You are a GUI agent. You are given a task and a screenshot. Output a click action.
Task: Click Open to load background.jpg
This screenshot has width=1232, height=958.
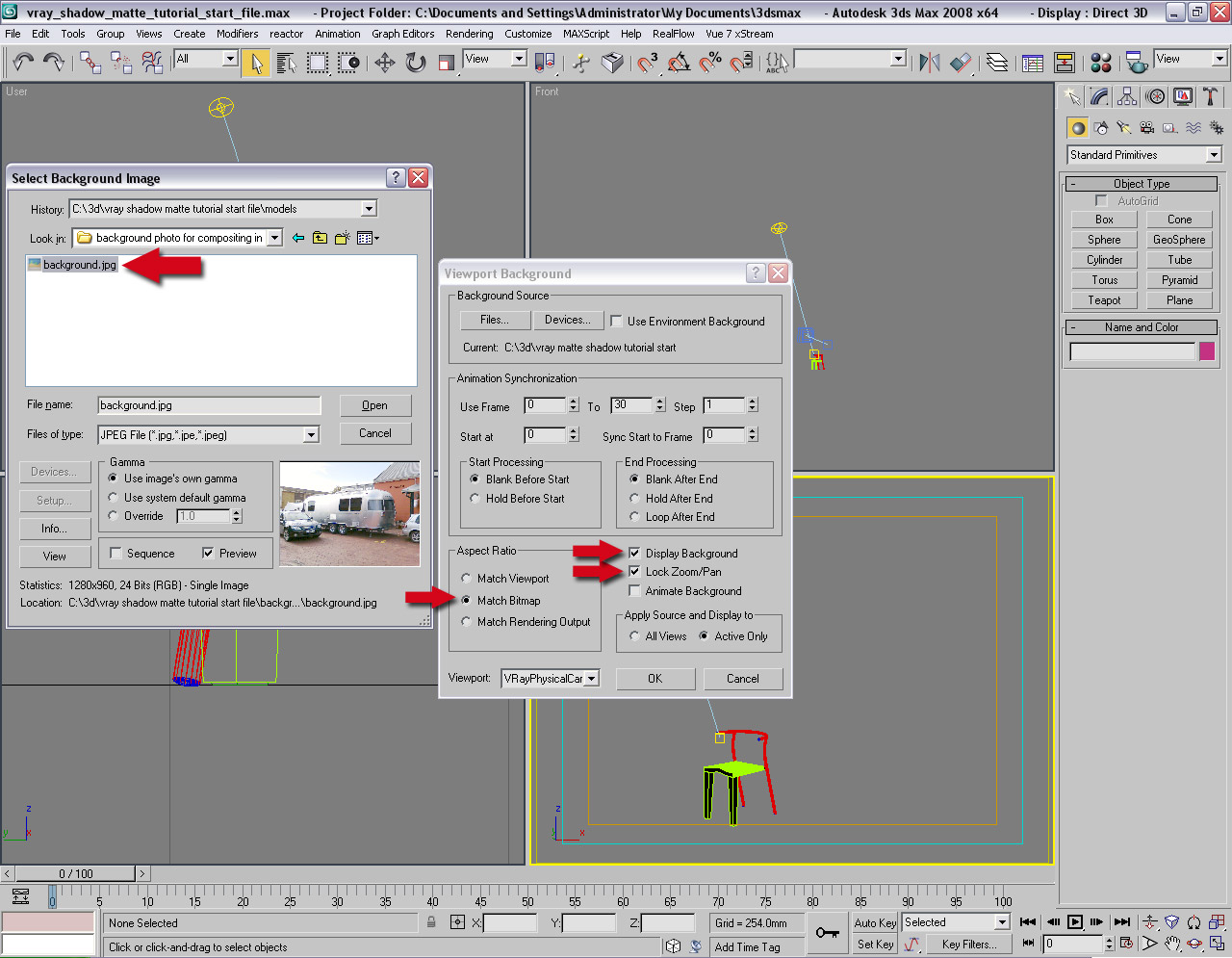[374, 405]
